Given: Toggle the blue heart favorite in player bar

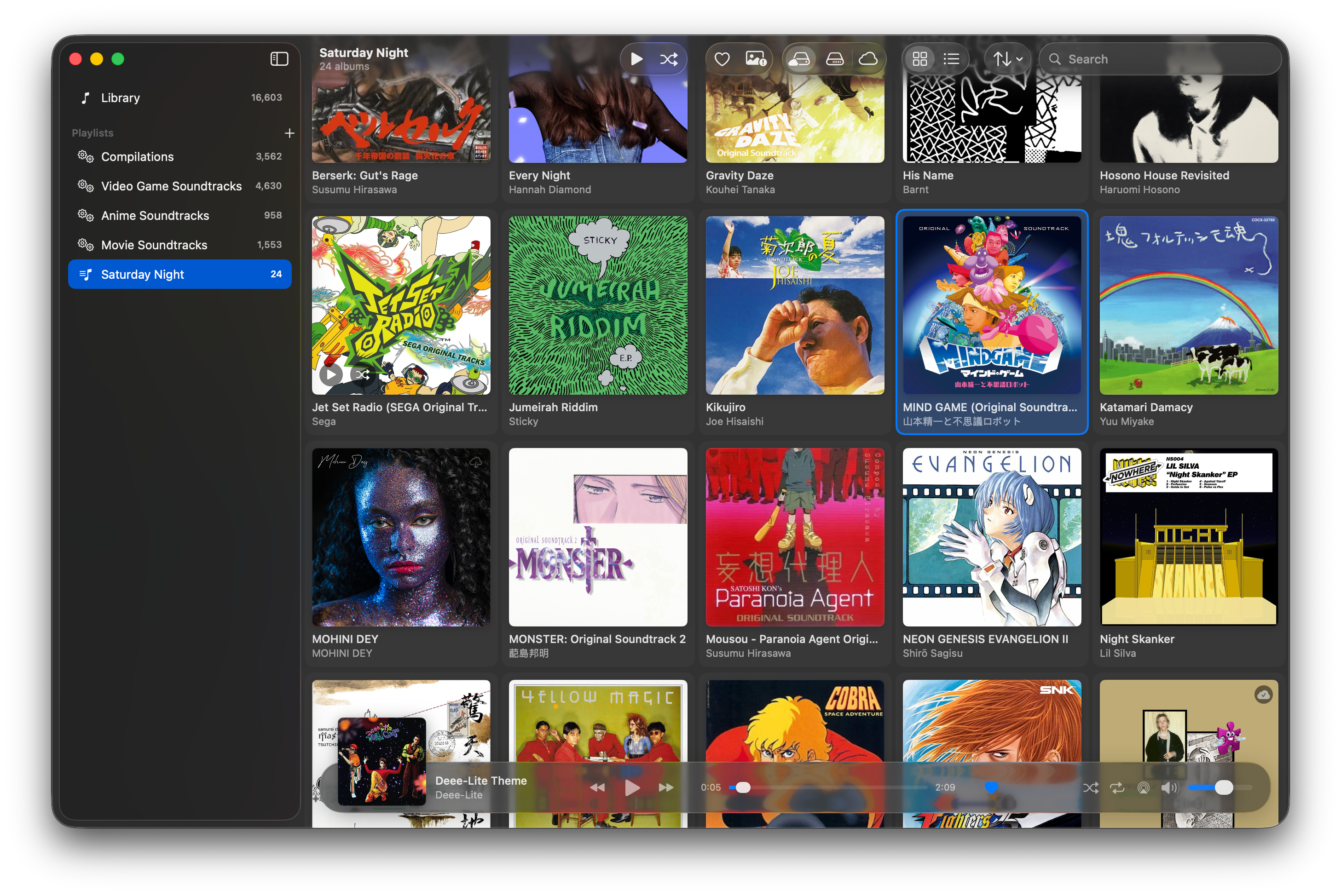Looking at the screenshot, I should (x=992, y=787).
